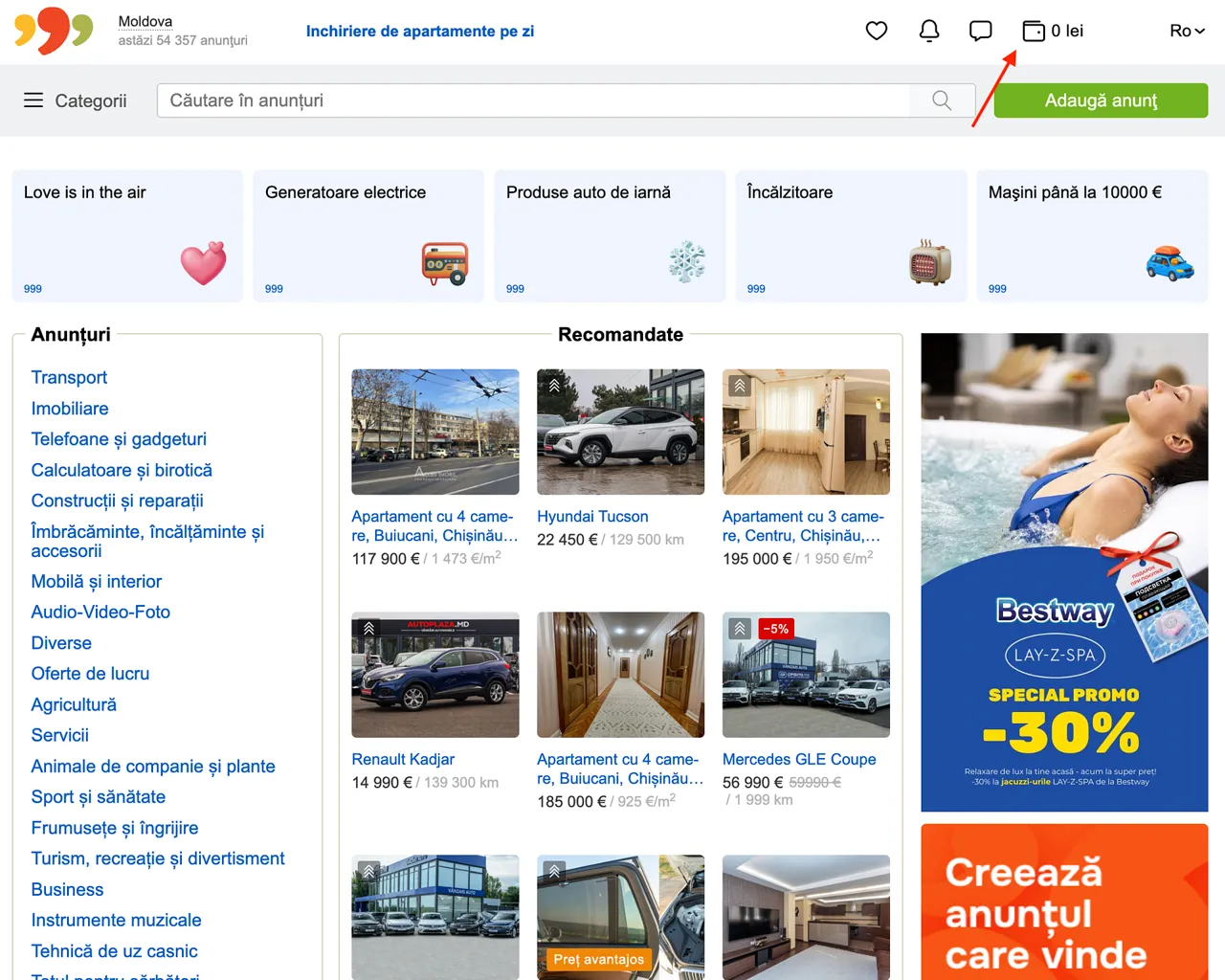
Task: Open the Renault Kadjar listing title
Action: [403, 759]
